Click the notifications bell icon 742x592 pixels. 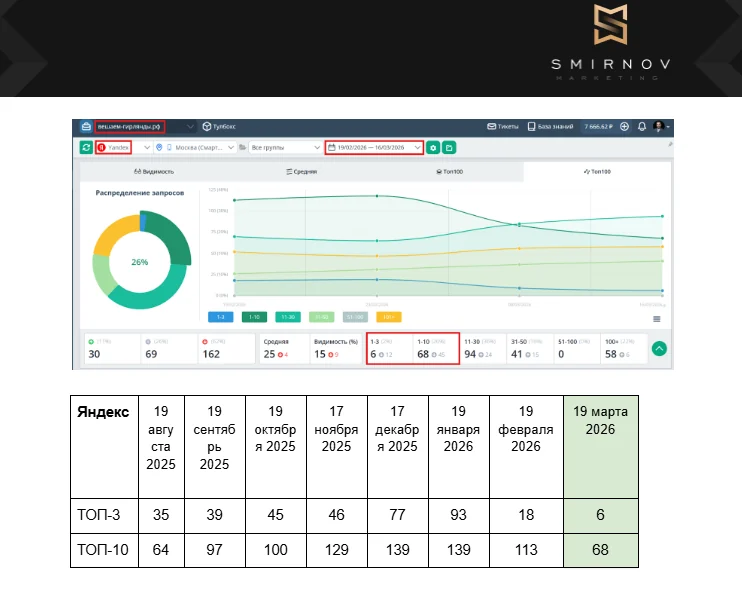coord(641,127)
